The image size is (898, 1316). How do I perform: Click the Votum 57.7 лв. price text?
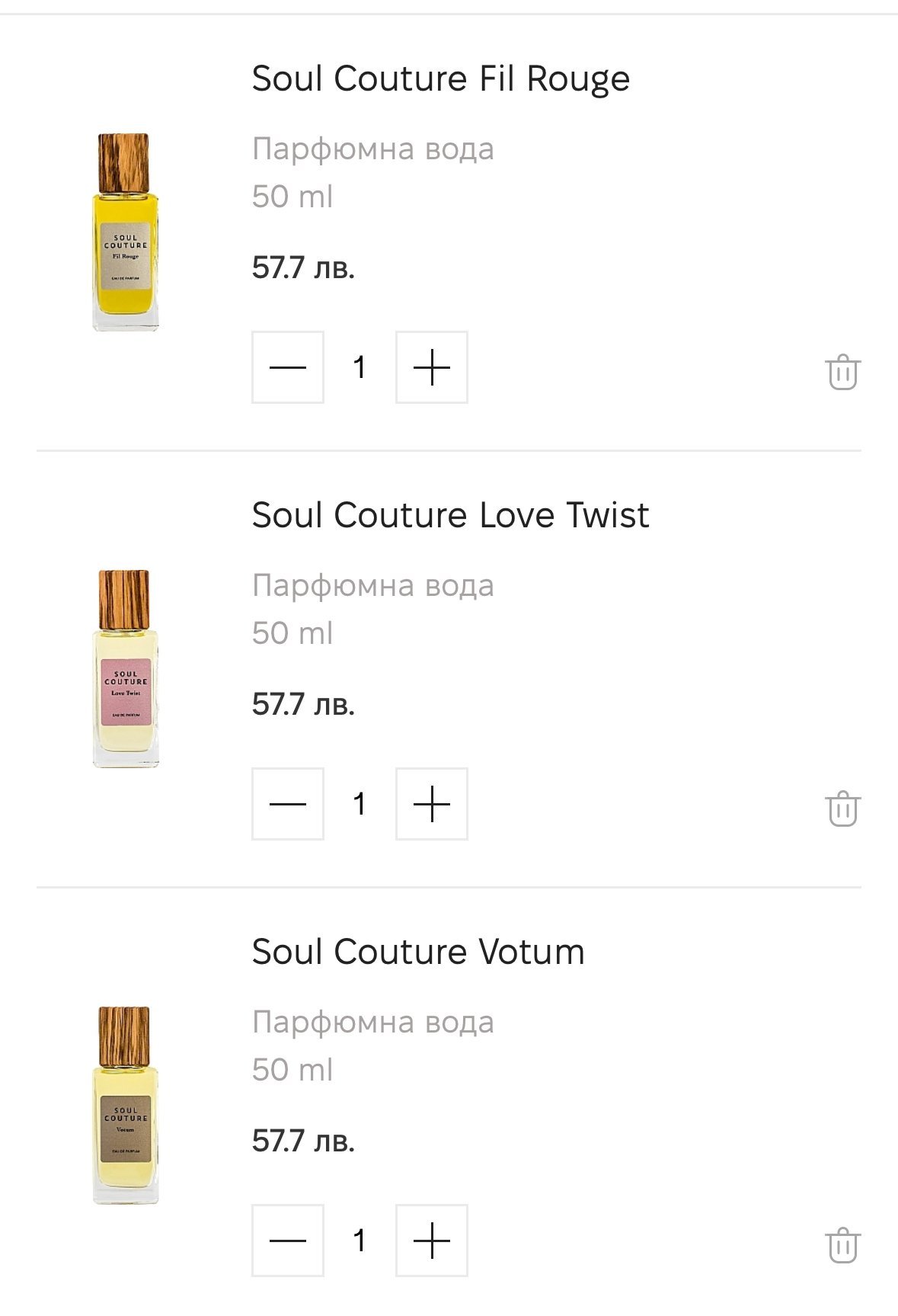click(303, 1141)
